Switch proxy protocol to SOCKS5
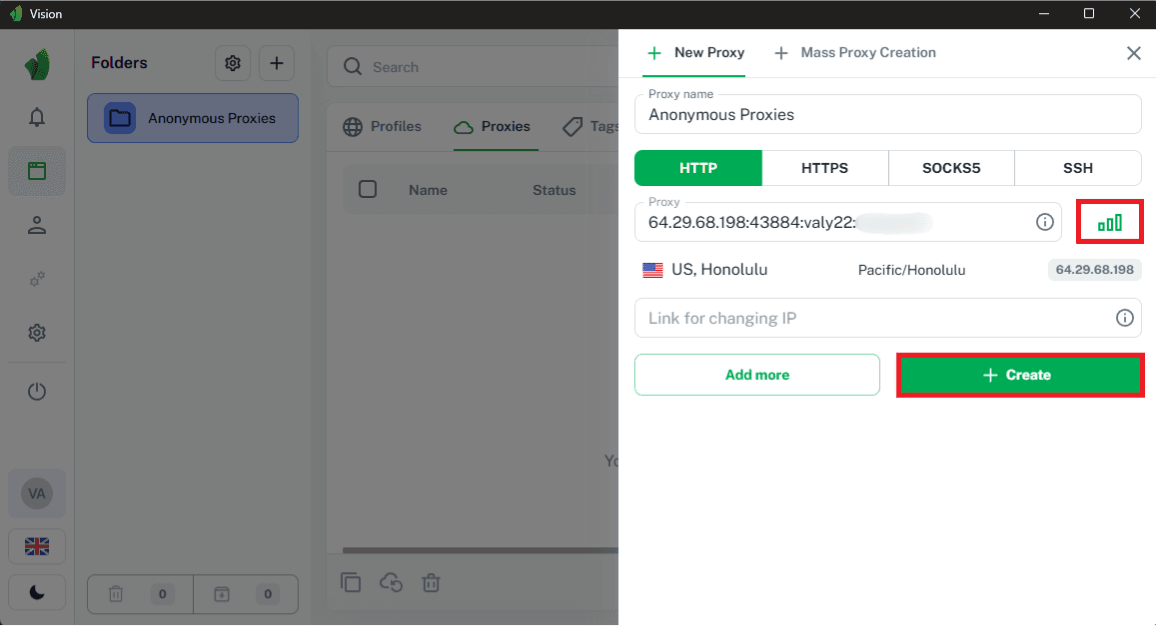Image resolution: width=1156 pixels, height=626 pixels. [951, 167]
